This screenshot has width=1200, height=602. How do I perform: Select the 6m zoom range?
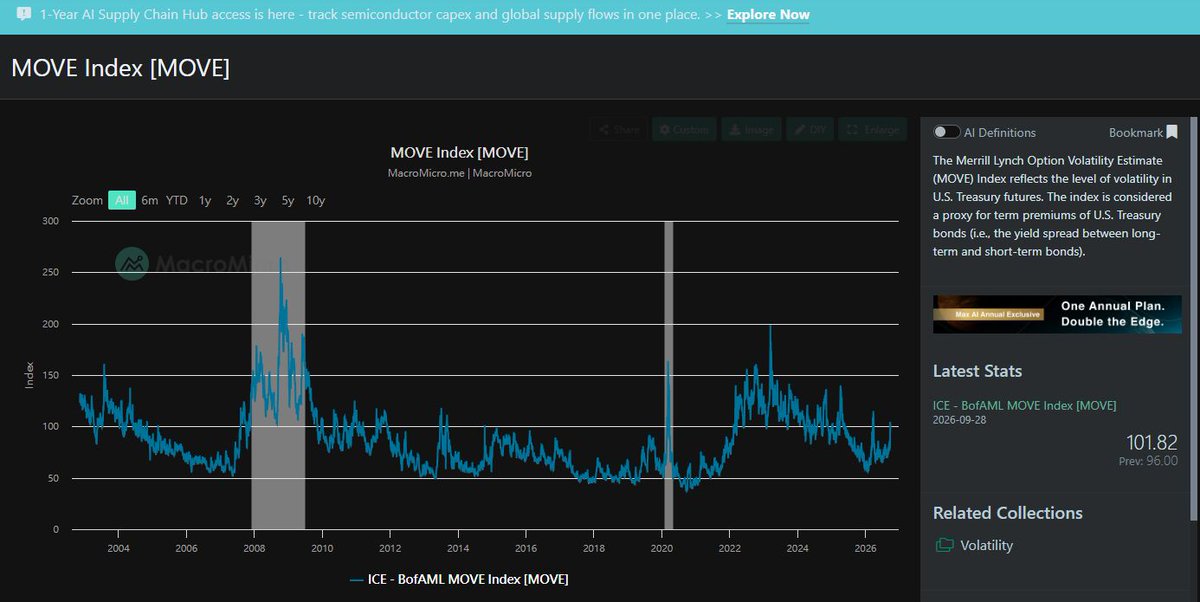(x=149, y=200)
